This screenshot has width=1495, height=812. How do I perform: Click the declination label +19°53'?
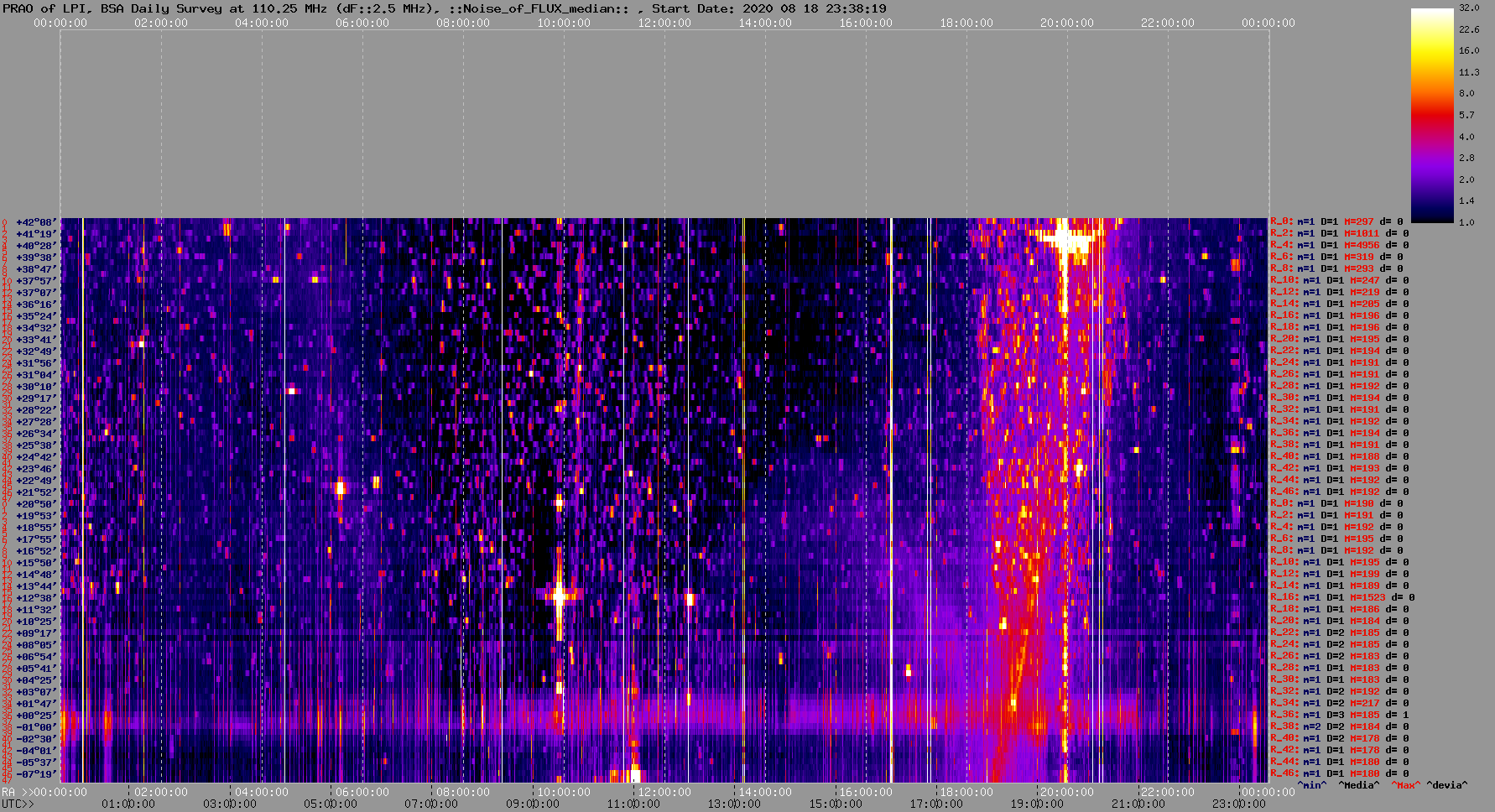click(x=36, y=516)
